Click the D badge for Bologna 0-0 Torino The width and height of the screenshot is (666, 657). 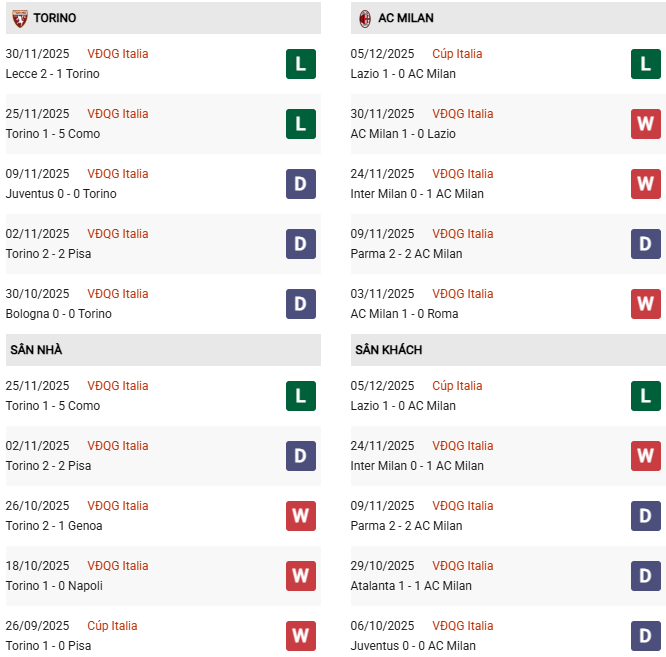300,304
